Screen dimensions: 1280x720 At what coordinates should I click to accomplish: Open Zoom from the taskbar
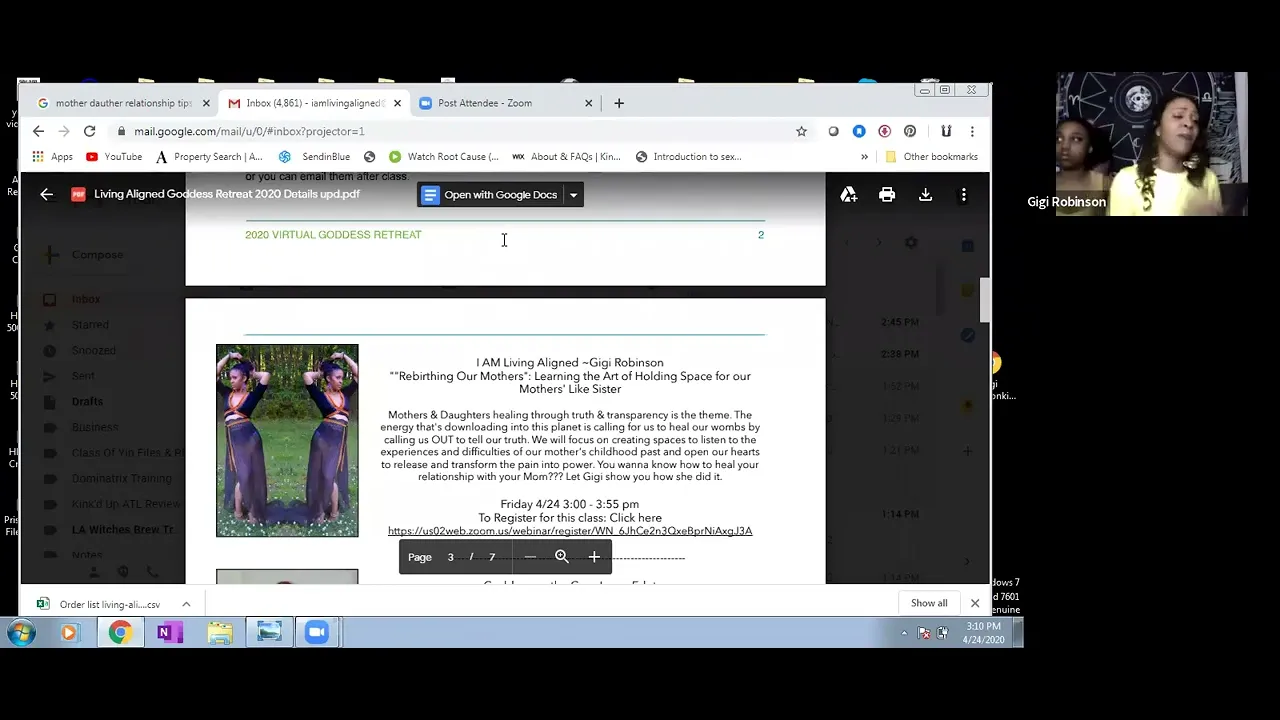click(x=317, y=632)
